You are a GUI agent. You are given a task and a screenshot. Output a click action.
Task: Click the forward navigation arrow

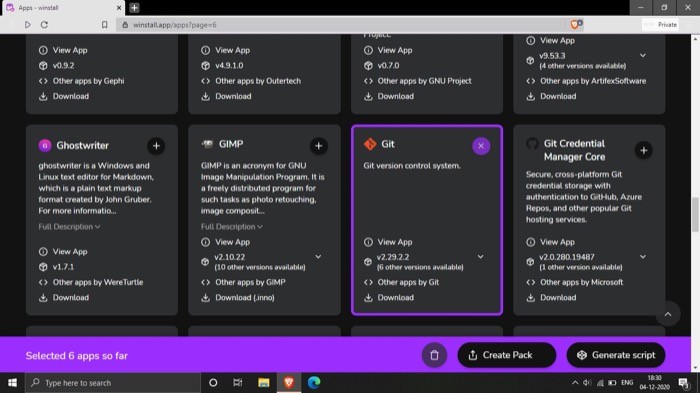27,25
